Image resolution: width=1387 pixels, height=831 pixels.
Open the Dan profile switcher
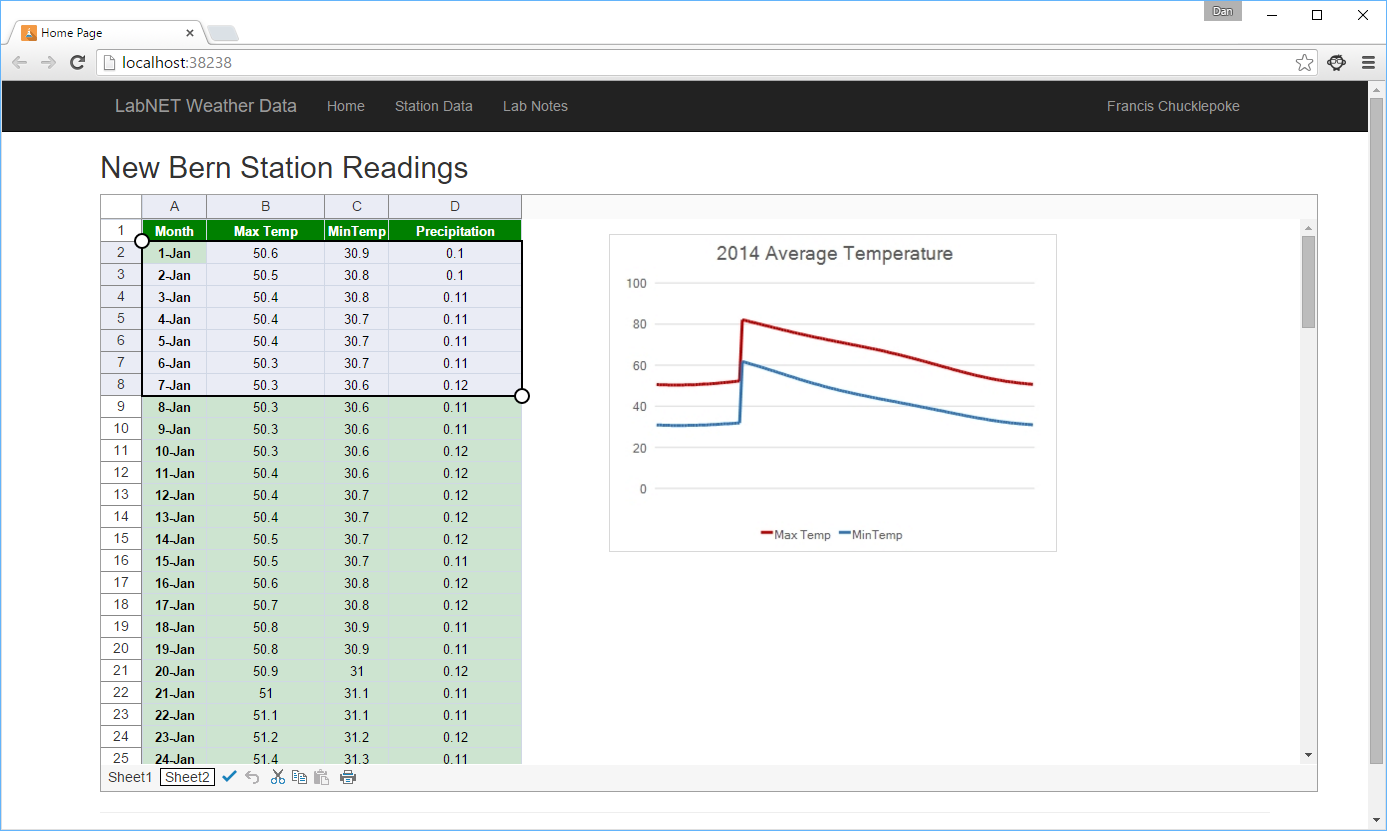pyautogui.click(x=1222, y=12)
